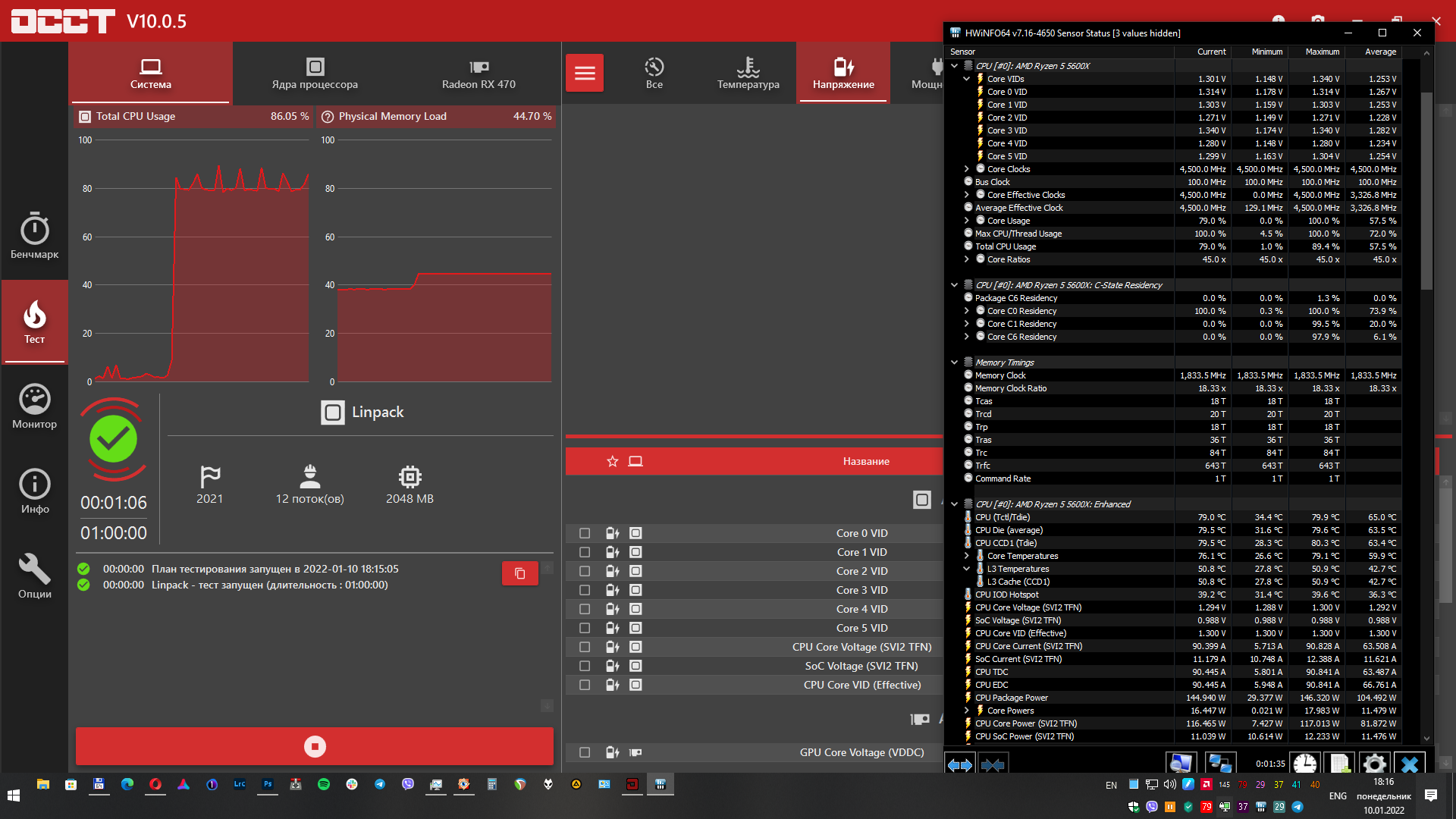Collapse the Memory Timings section
Image resolution: width=1456 pixels, height=819 pixels.
[954, 362]
